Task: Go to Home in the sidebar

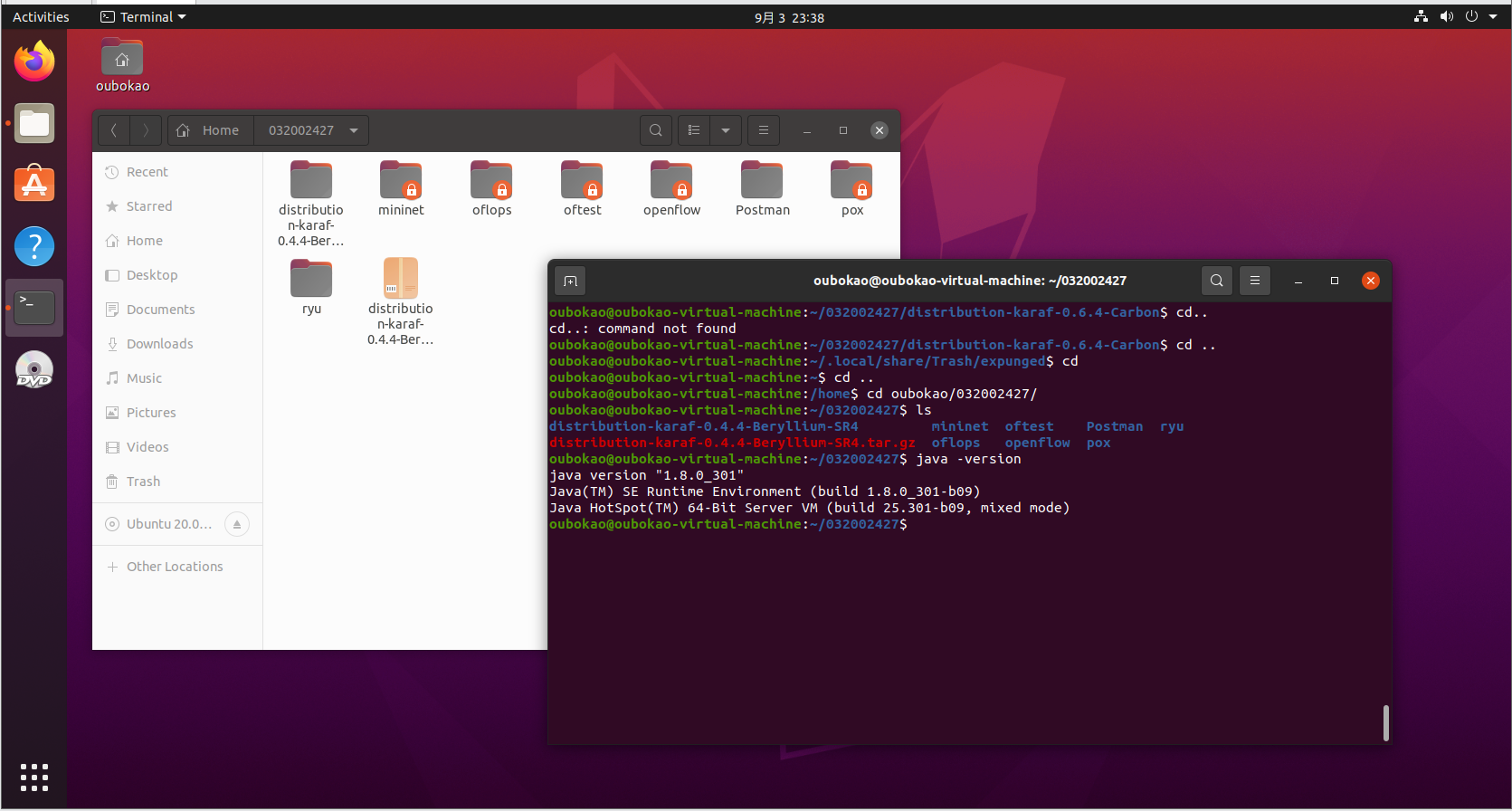Action: click(x=177, y=241)
